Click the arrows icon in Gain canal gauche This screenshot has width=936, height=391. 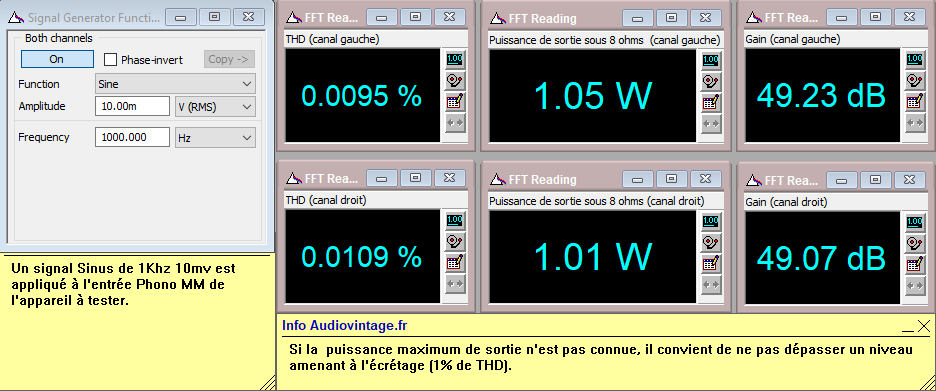915,124
